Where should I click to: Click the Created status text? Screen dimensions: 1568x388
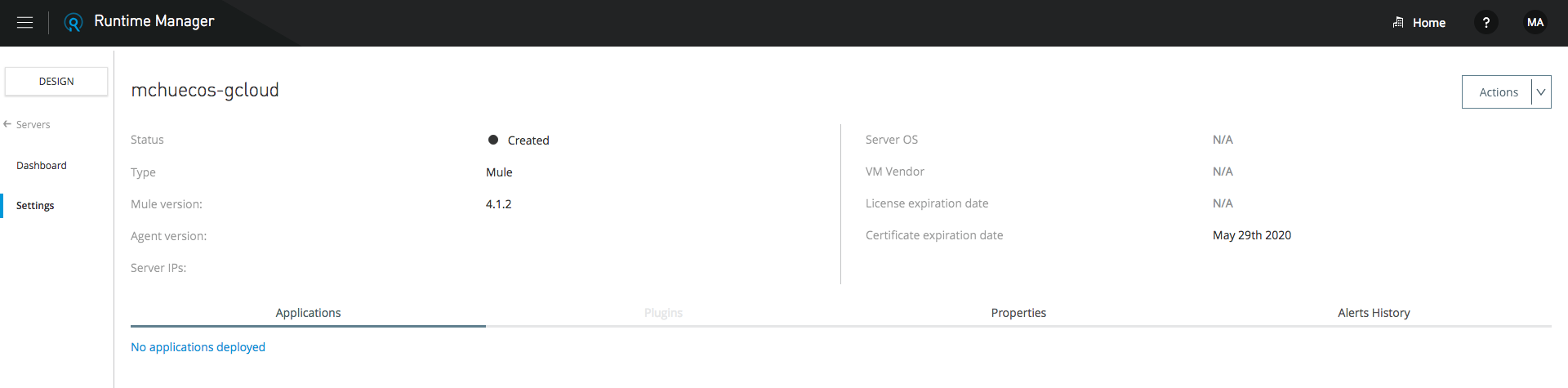point(528,140)
